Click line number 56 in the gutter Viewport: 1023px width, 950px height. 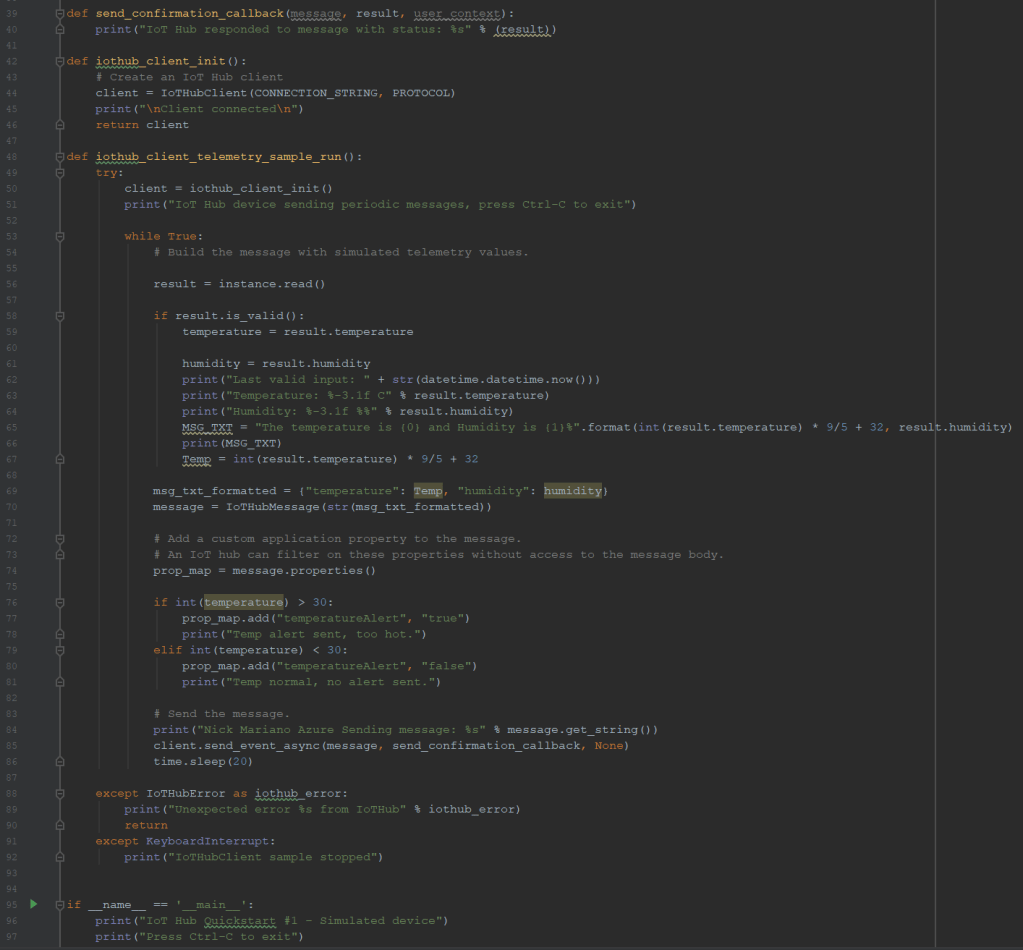click(x=12, y=284)
